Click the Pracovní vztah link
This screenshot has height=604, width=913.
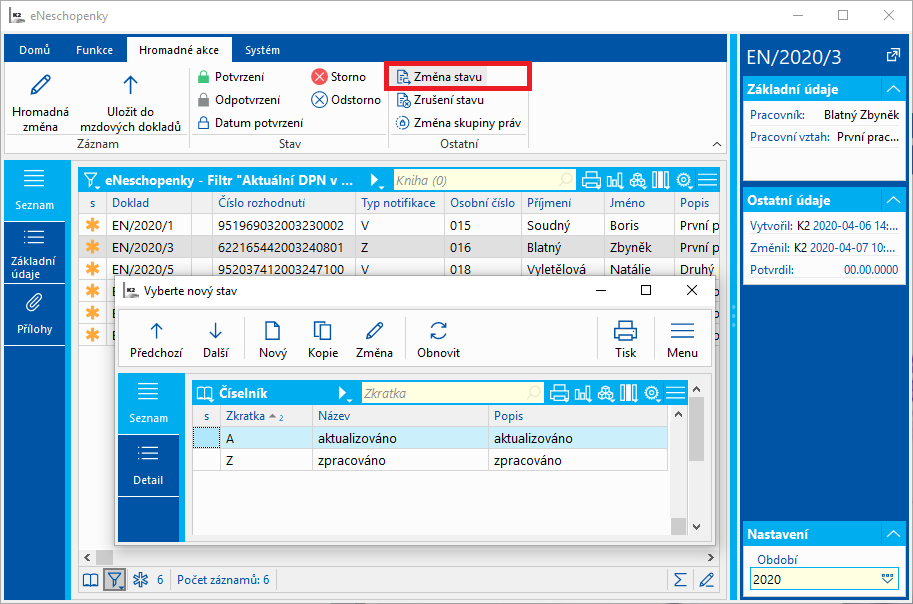point(790,137)
